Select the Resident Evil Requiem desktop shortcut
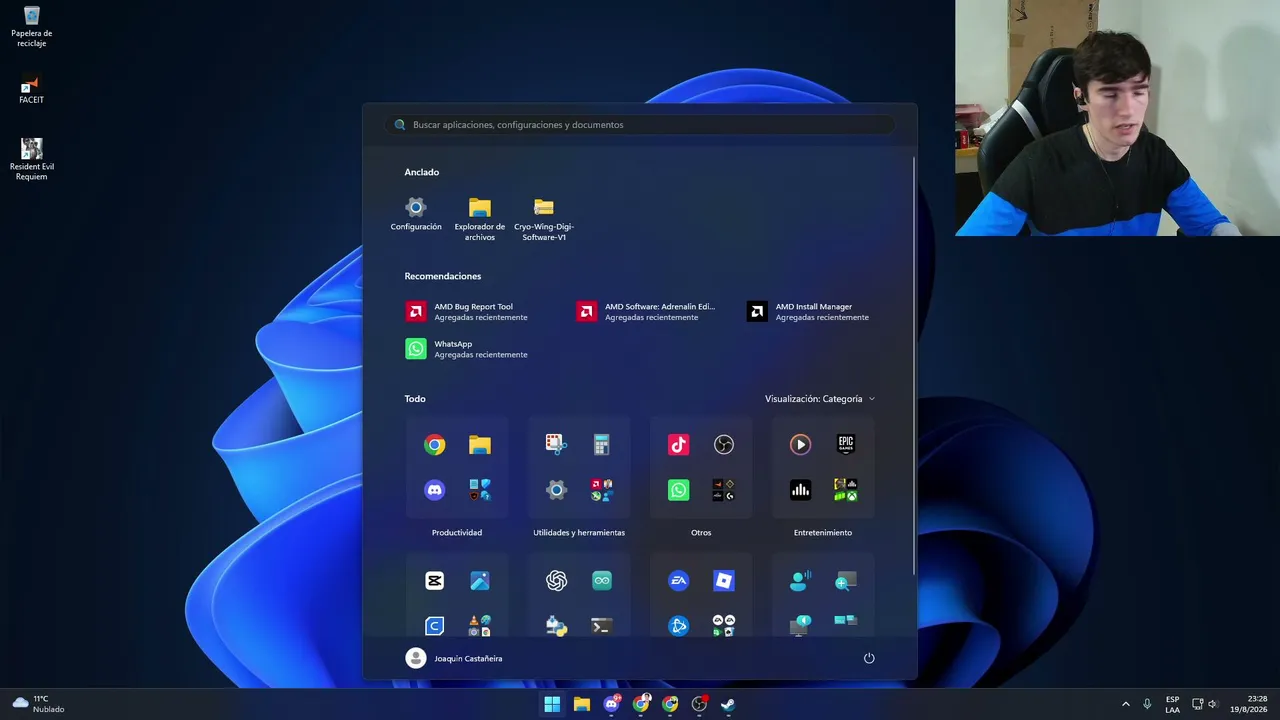Screen dimensions: 1280x720 (x=32, y=159)
